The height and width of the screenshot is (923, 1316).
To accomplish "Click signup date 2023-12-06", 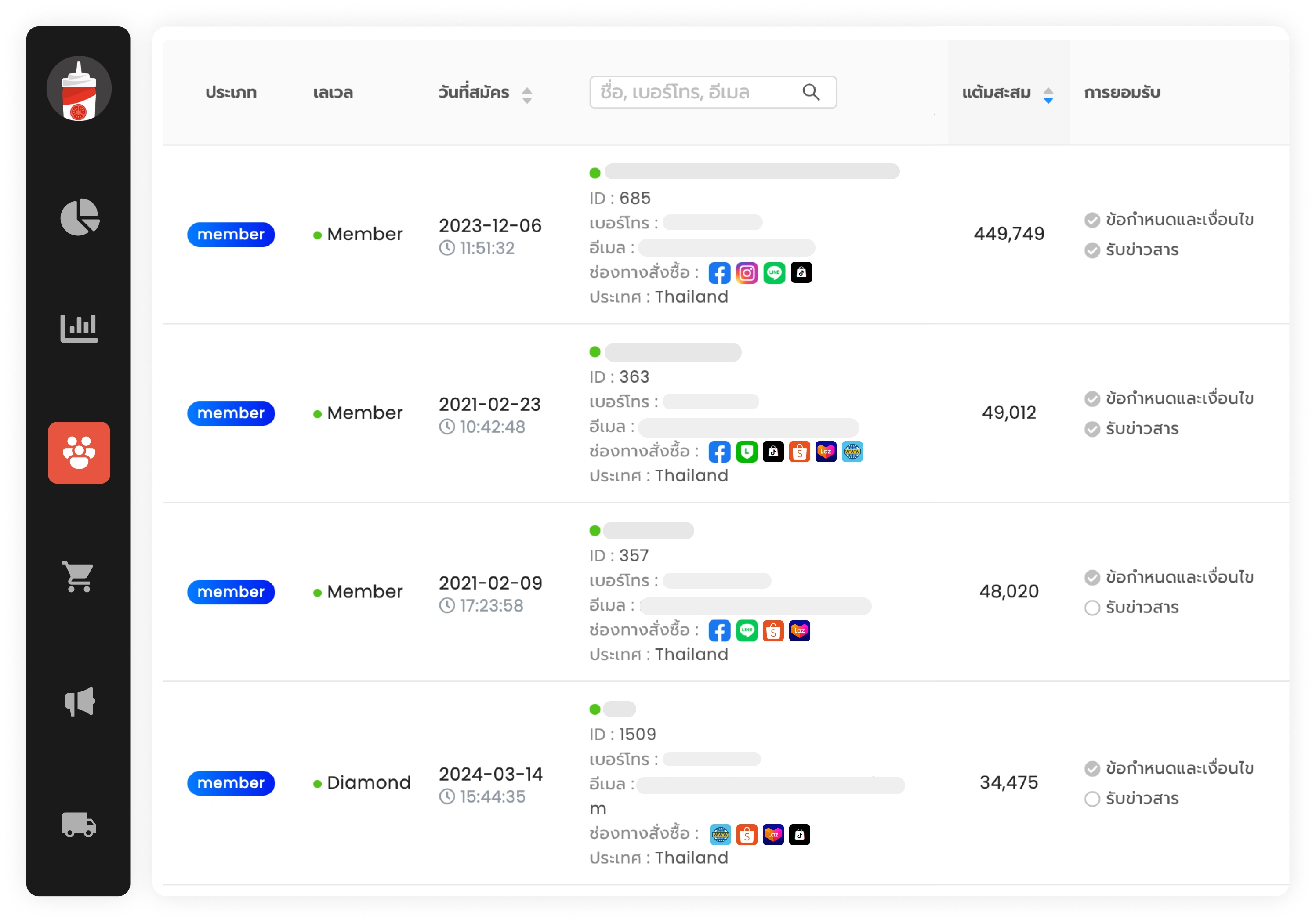I will (490, 226).
